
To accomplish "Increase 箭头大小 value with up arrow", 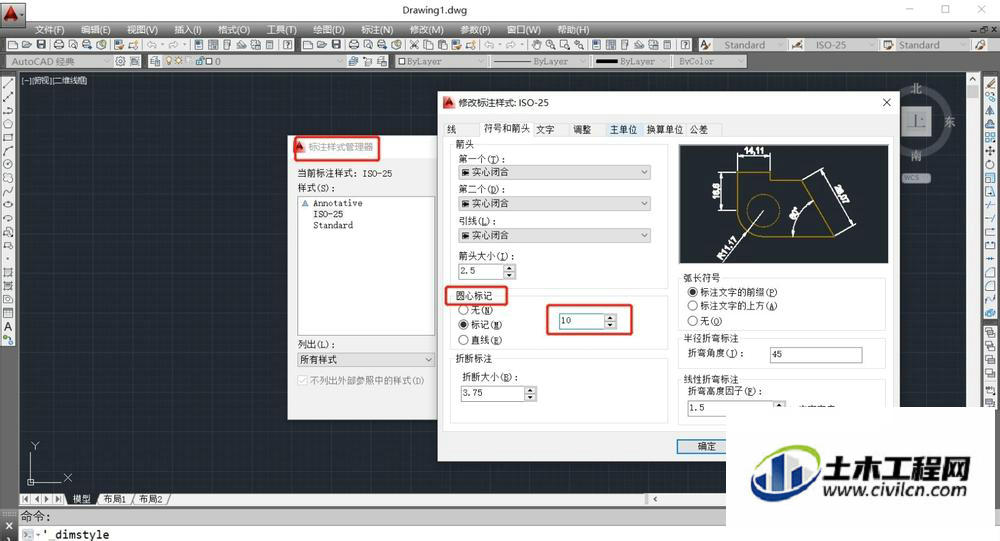I will point(509,267).
